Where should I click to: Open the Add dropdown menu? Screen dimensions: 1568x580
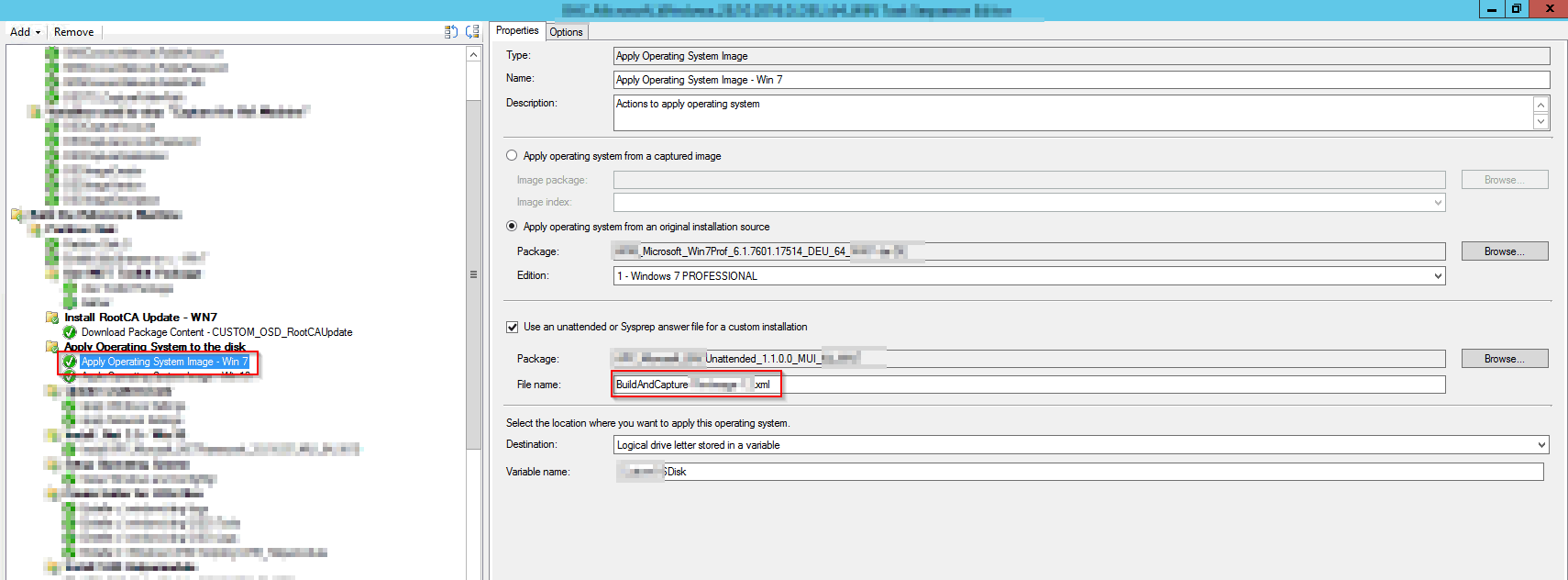coord(25,31)
